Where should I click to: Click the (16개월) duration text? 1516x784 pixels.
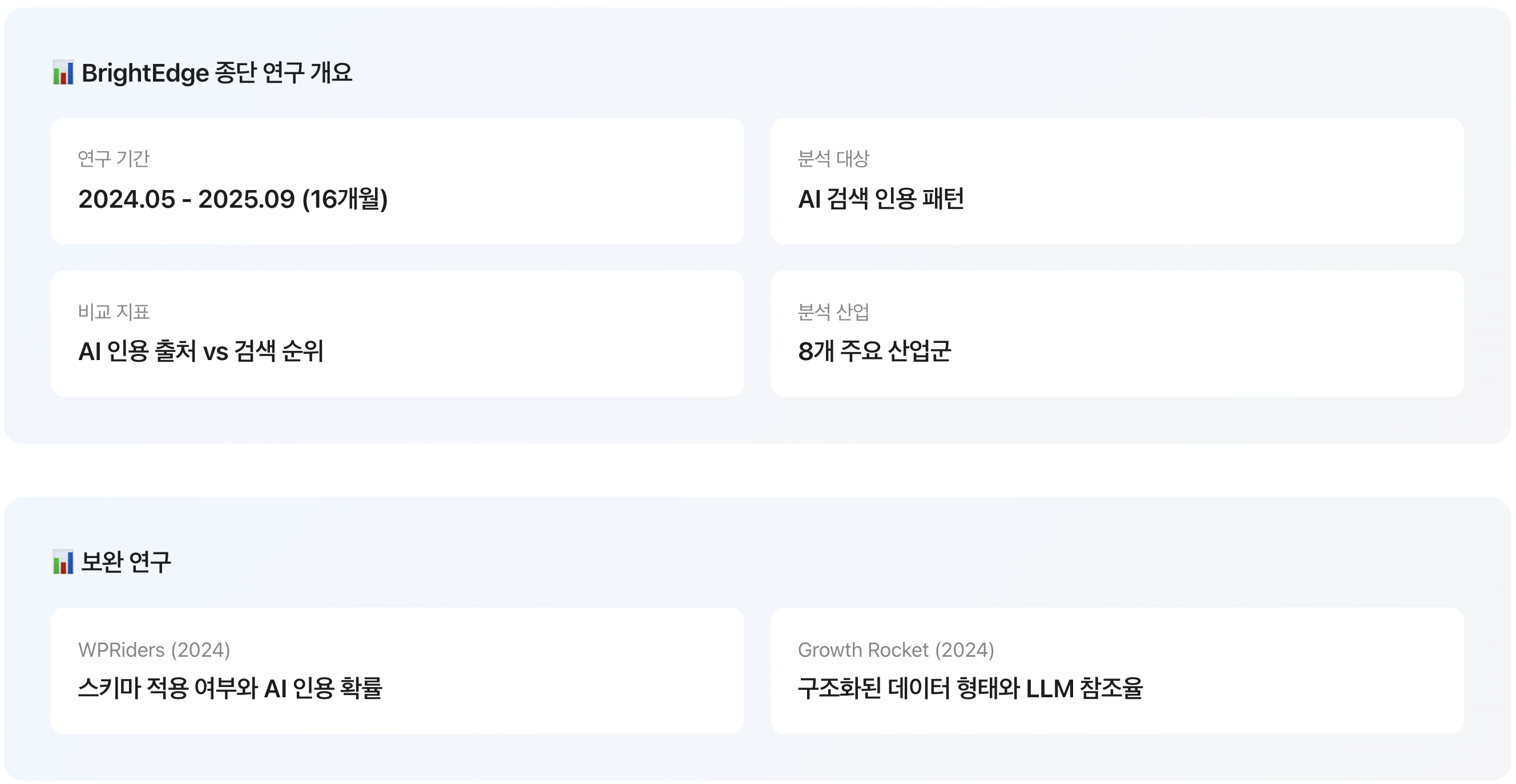(345, 199)
